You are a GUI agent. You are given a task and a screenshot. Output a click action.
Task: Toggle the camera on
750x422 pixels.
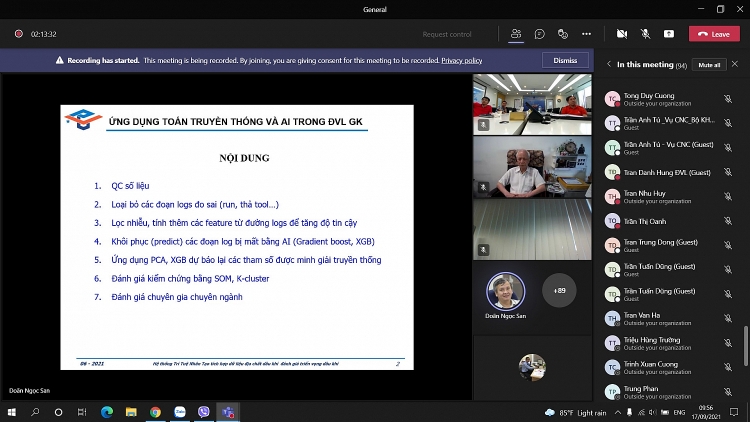621,33
